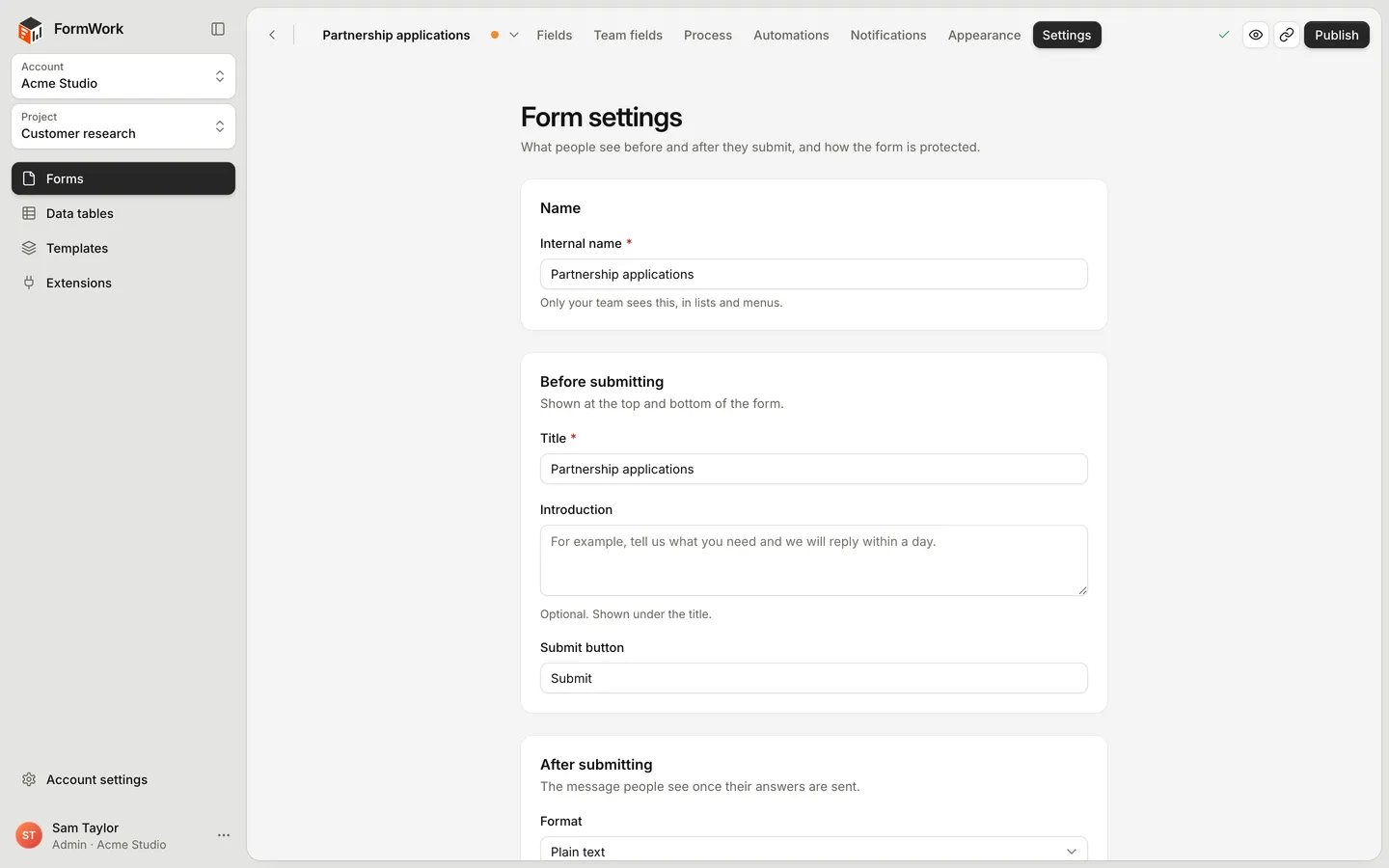
Task: Click "Only your team sees this" helper text
Action: (662, 303)
